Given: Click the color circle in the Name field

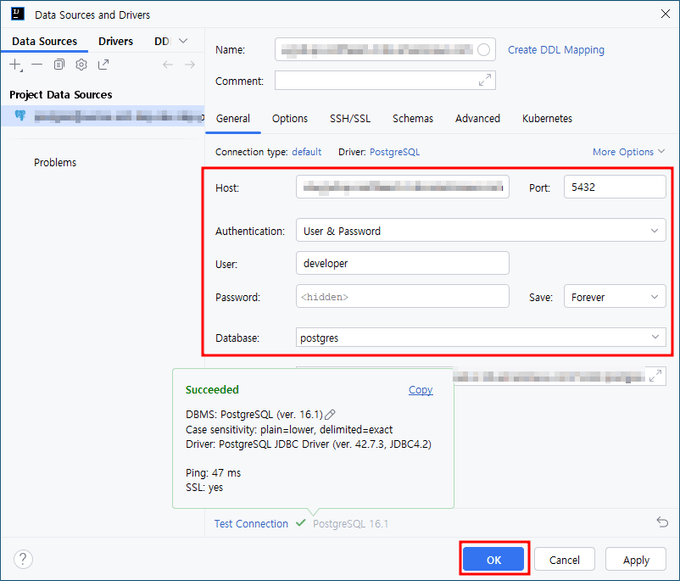Looking at the screenshot, I should tap(485, 49).
